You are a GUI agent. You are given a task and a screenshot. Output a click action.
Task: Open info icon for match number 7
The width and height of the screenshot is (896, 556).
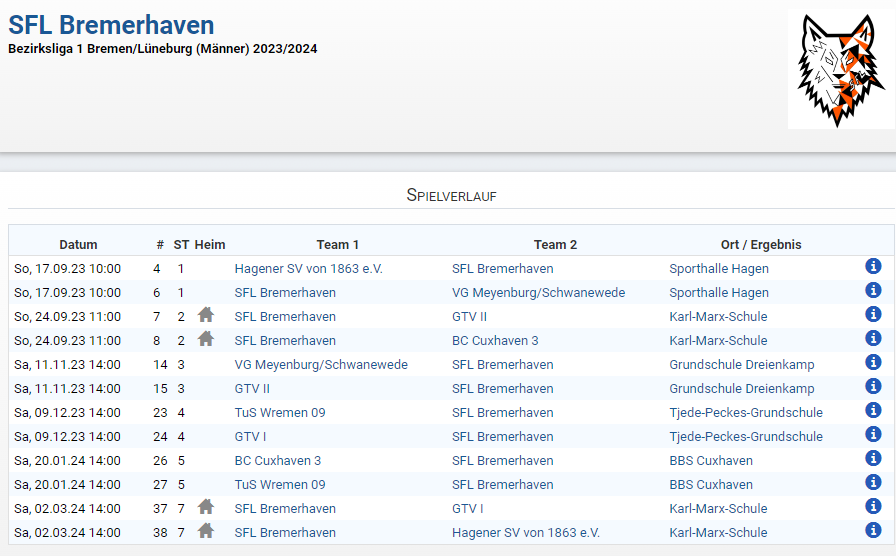873,314
